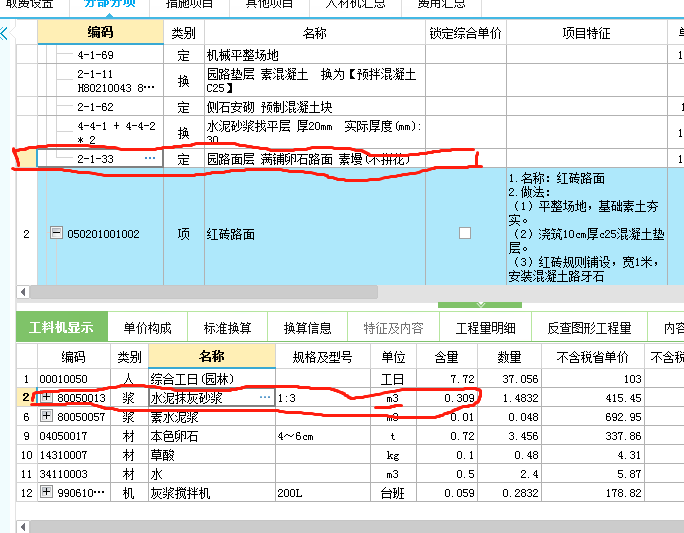The image size is (684, 533).
Task: Click 水泥砂浆找平层 厚20mm name cell
Action: [315, 132]
